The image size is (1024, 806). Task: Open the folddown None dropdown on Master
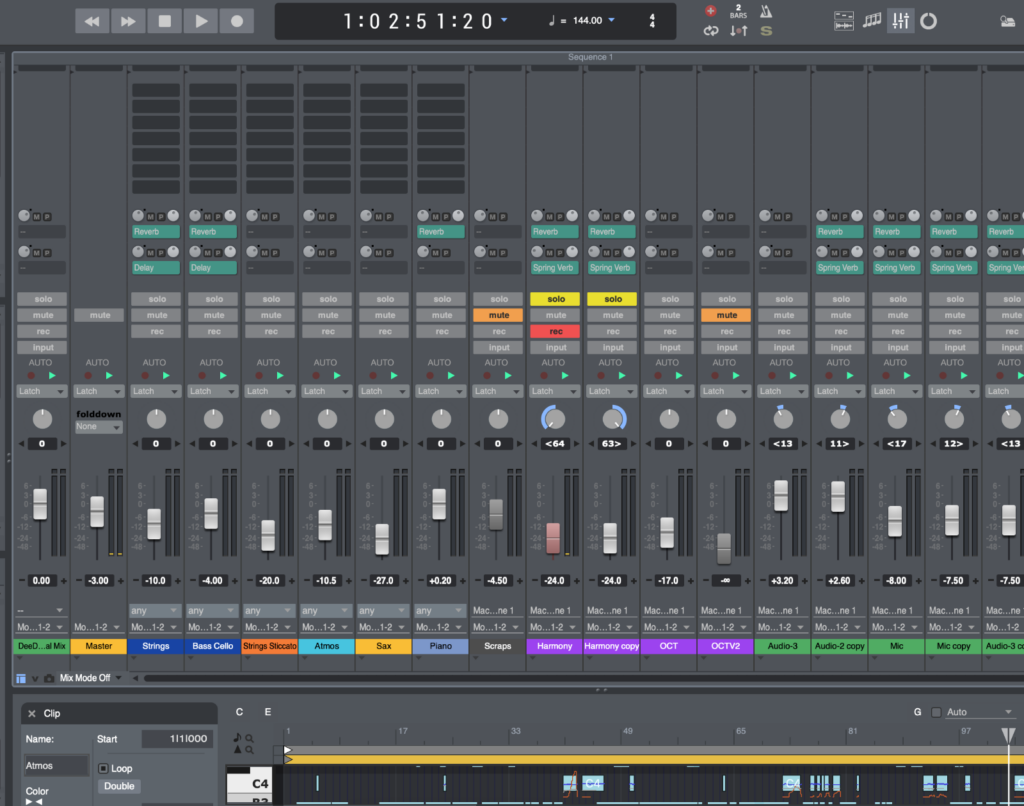98,427
